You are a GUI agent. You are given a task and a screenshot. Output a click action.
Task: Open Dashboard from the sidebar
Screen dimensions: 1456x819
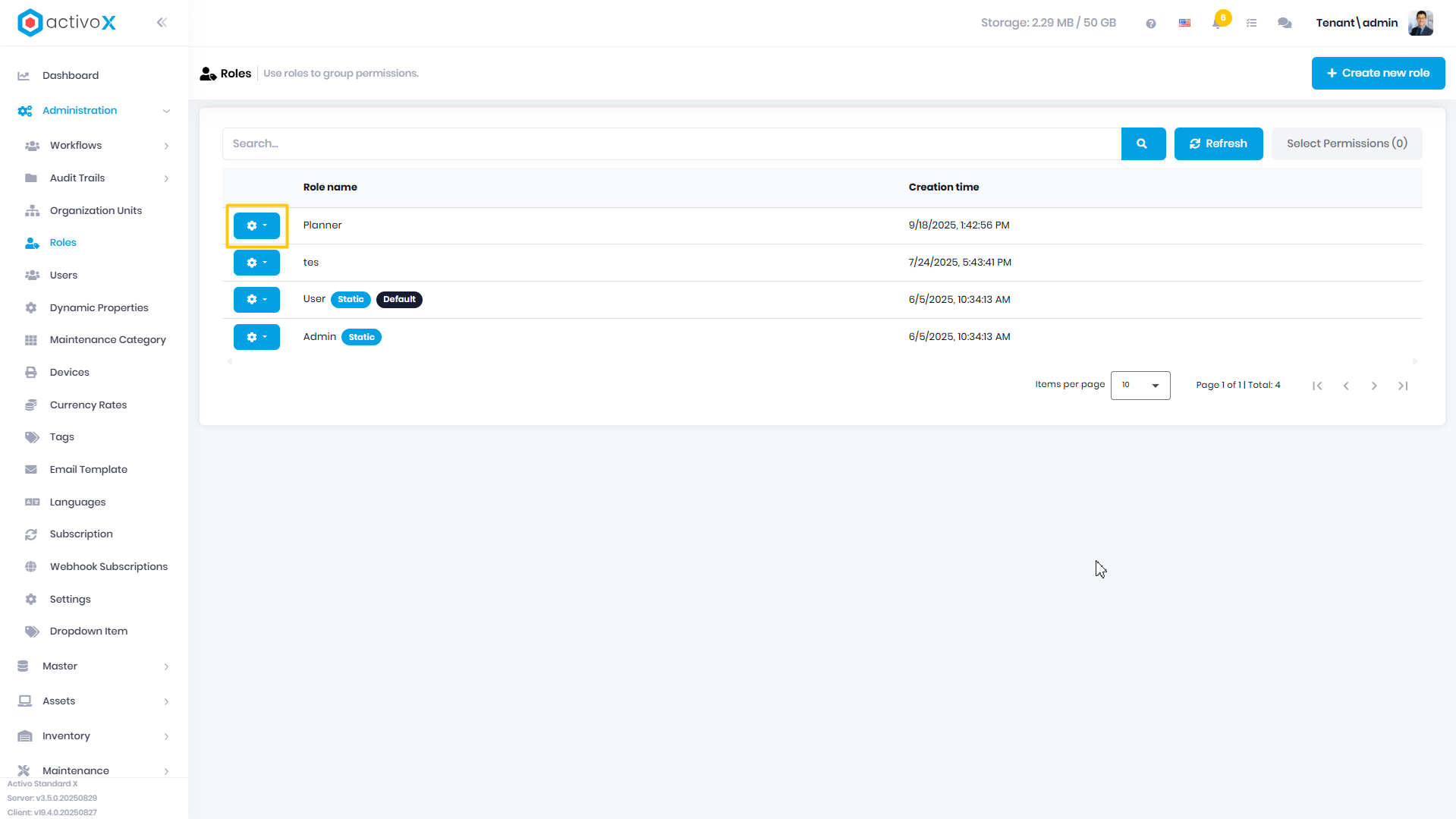tap(71, 75)
